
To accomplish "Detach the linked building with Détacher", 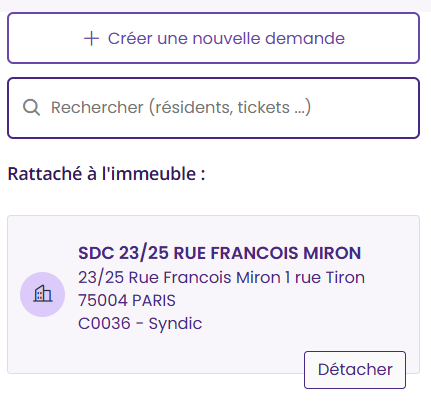I will pos(355,370).
